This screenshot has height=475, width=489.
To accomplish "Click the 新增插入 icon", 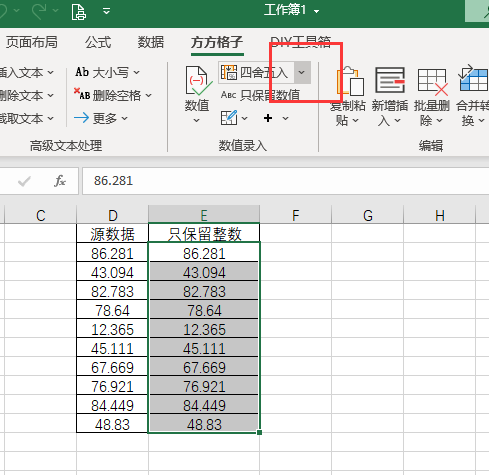I will pyautogui.click(x=390, y=80).
